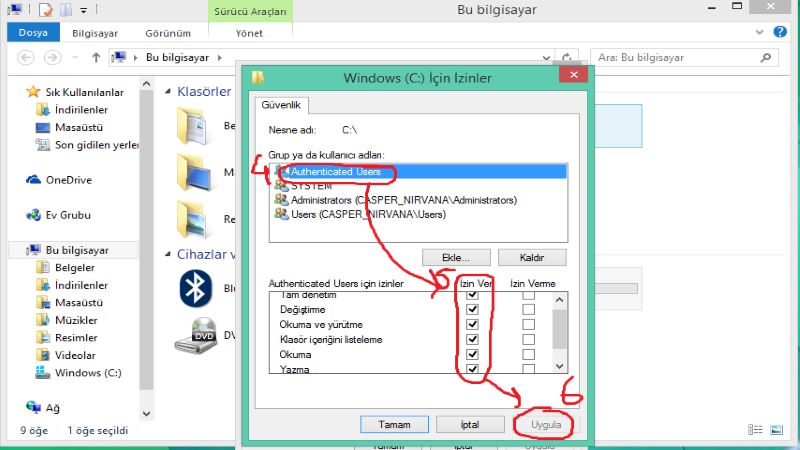Deny Değiştirme permission checkbox
The width and height of the screenshot is (800, 450).
(x=529, y=309)
